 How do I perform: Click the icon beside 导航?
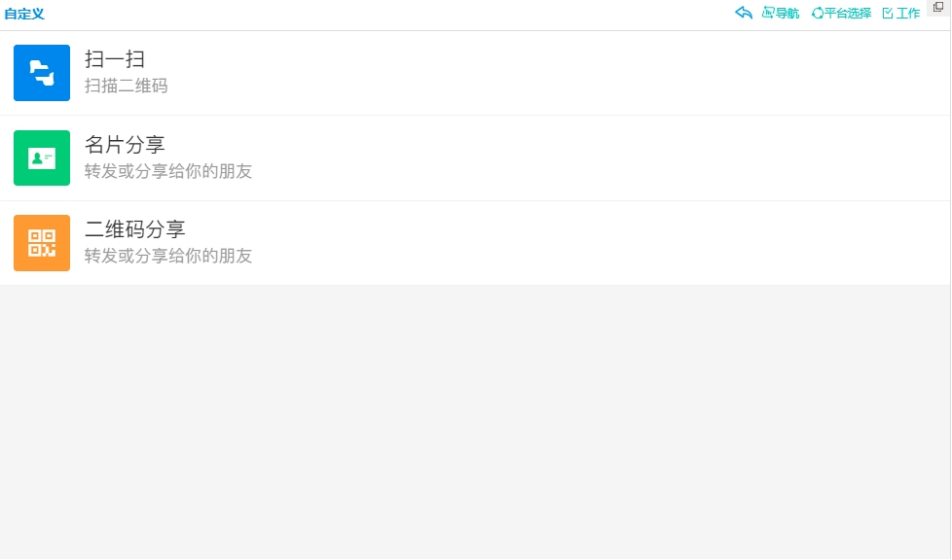point(768,13)
